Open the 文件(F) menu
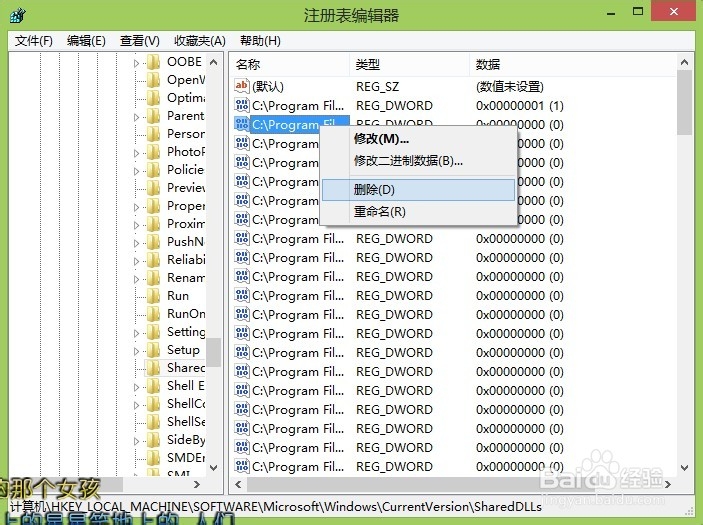 pos(34,41)
